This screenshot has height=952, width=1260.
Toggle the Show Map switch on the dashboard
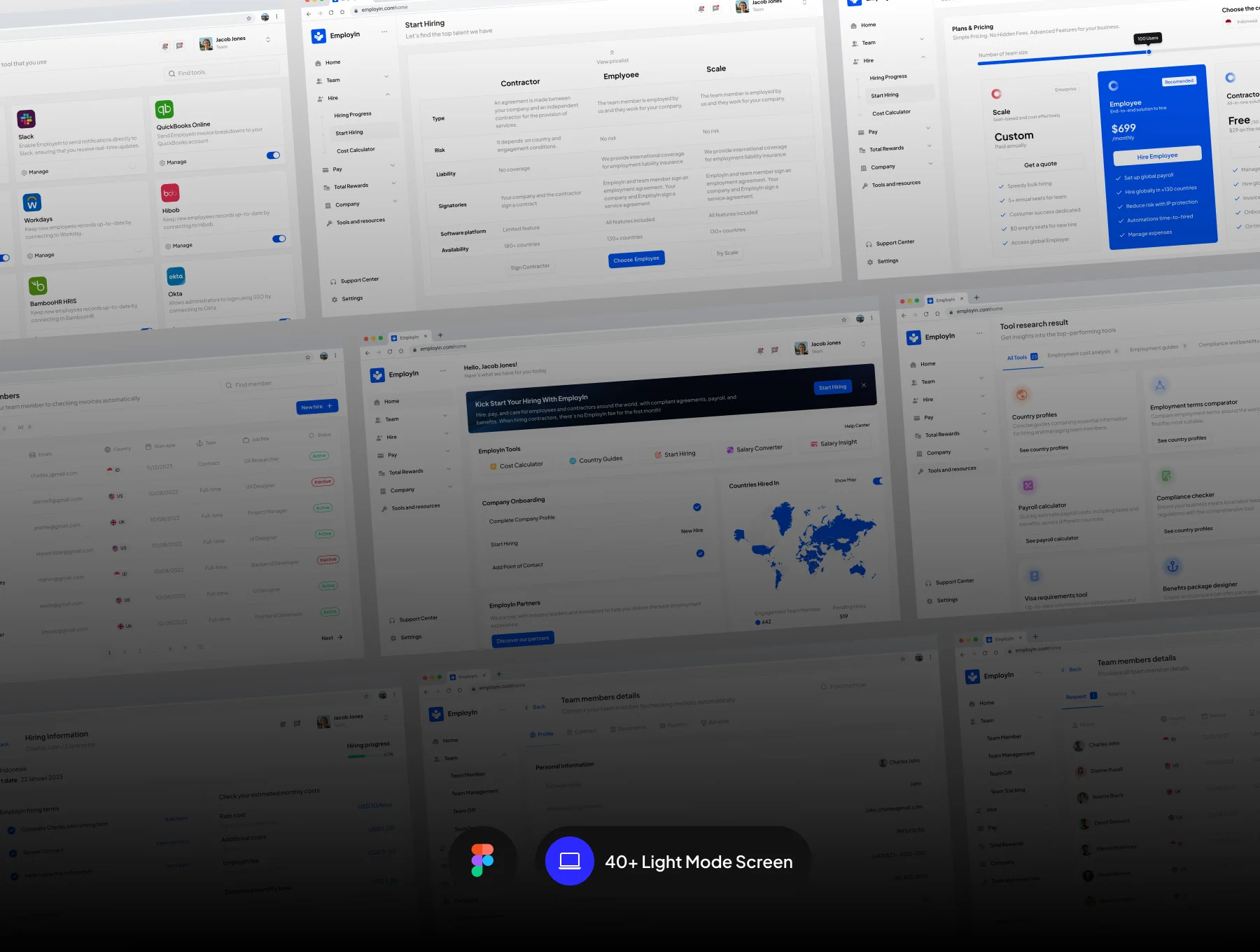tap(878, 481)
